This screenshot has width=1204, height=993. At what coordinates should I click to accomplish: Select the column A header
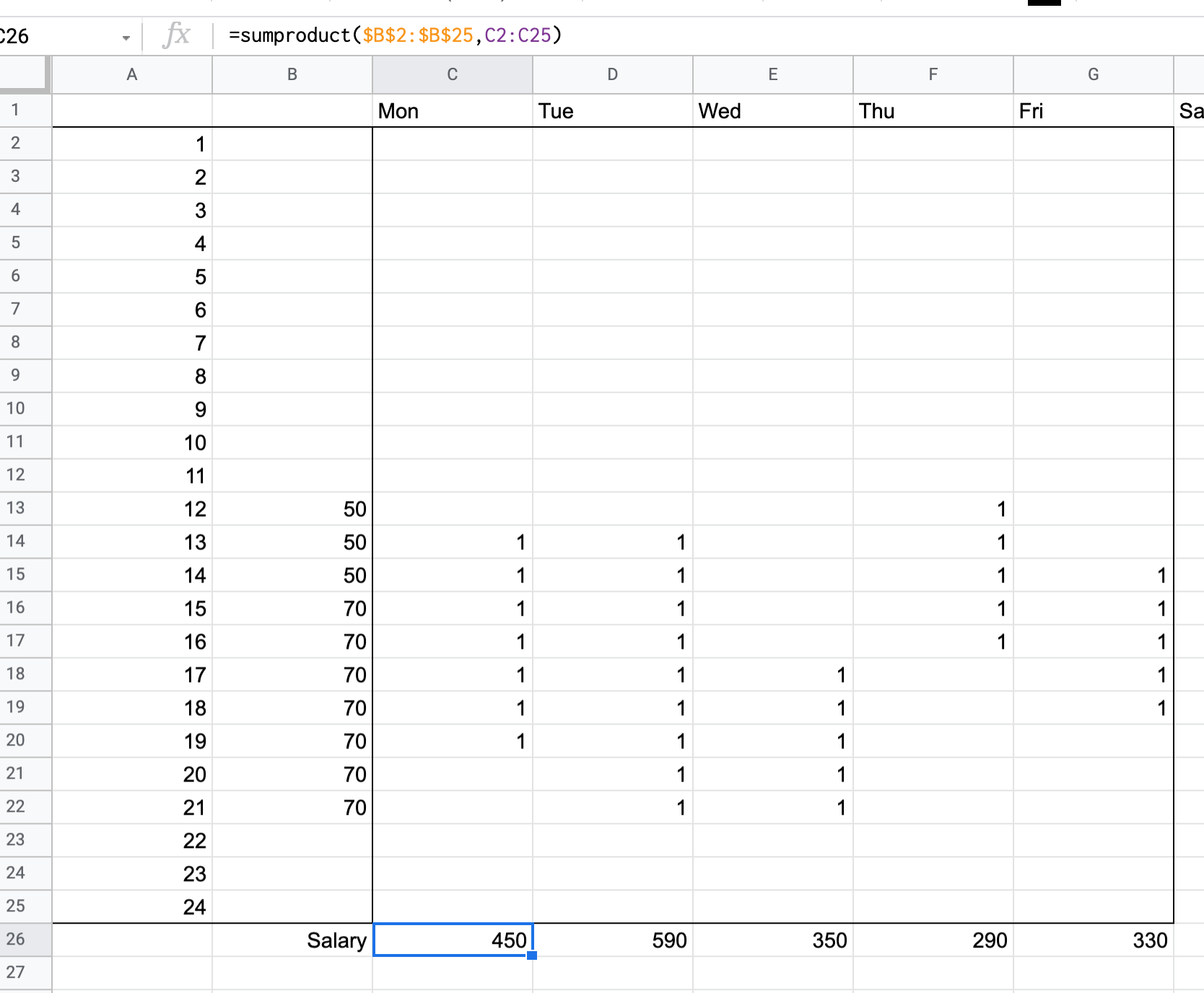coord(132,74)
